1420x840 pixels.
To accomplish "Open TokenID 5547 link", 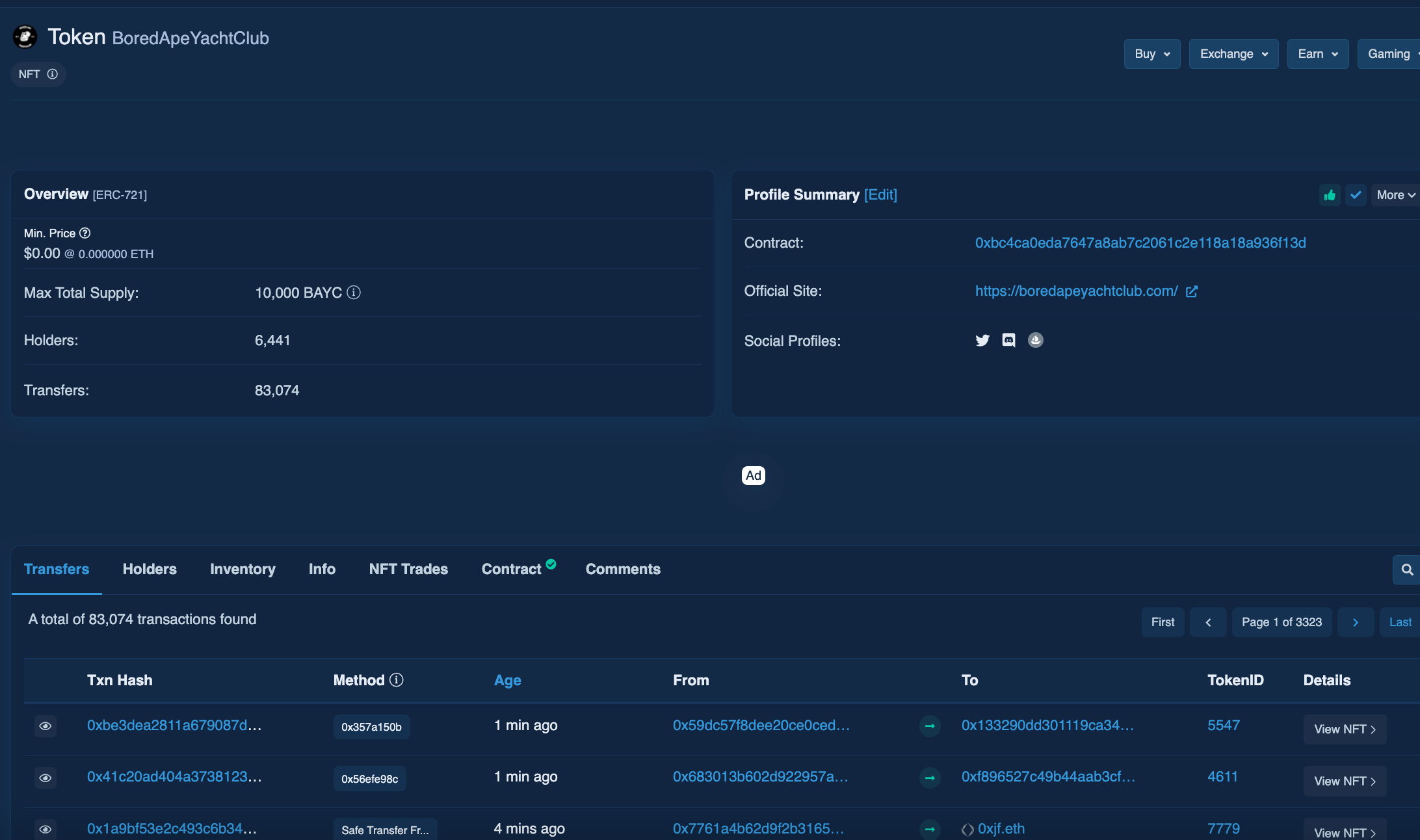I will (x=1224, y=725).
